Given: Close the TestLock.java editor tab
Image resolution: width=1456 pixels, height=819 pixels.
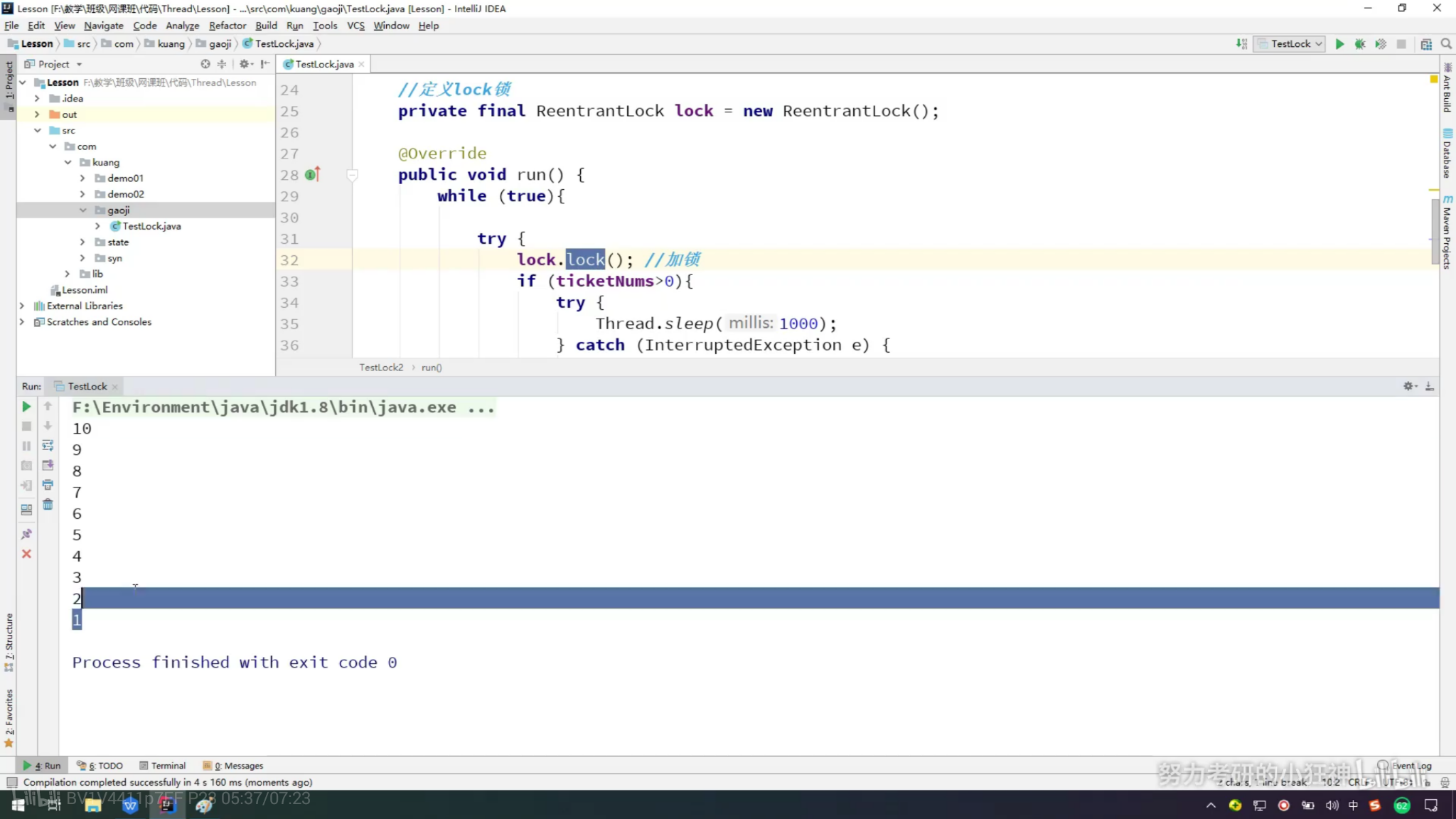Looking at the screenshot, I should [x=361, y=64].
